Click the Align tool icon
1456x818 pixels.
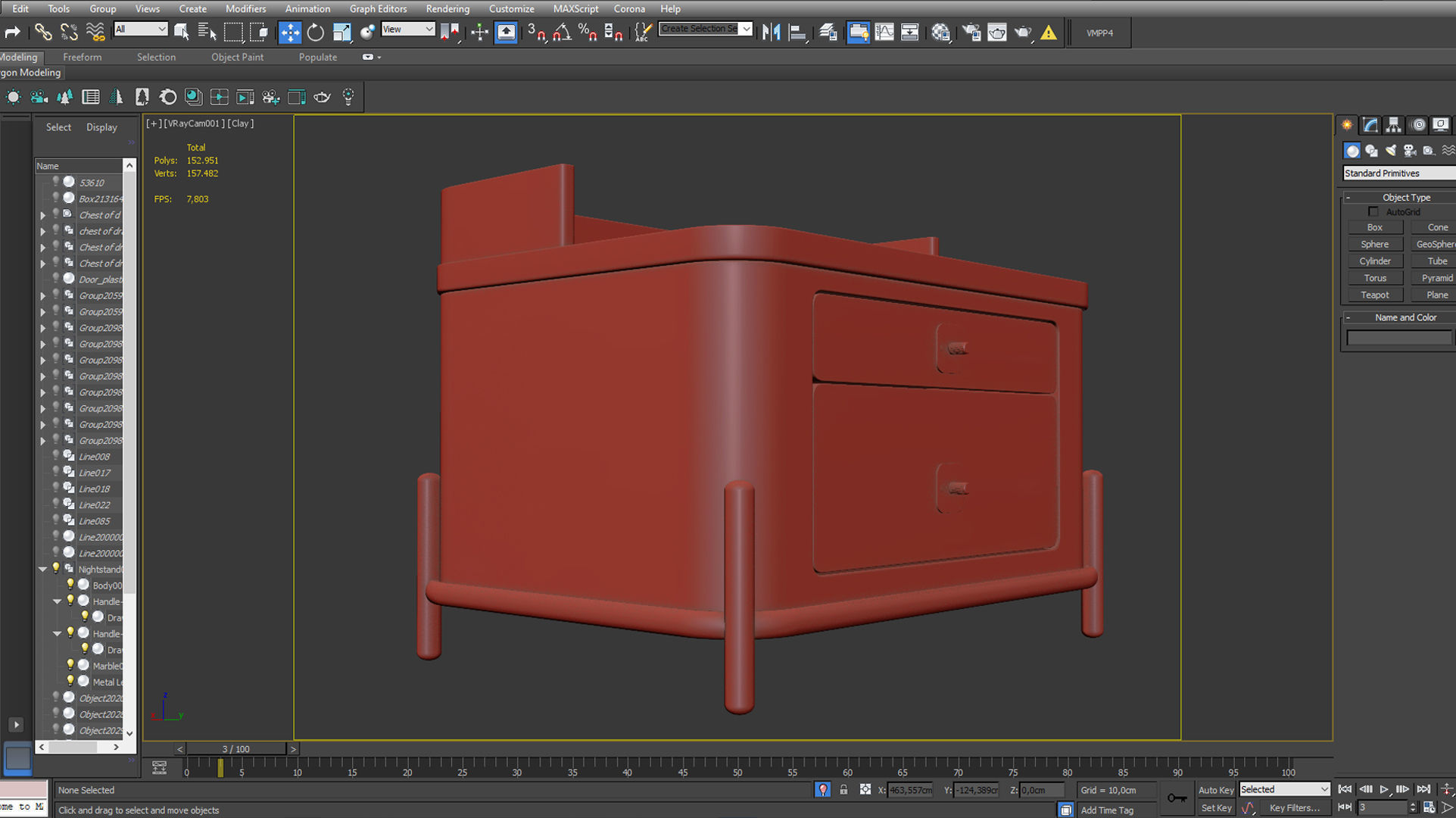click(x=797, y=33)
